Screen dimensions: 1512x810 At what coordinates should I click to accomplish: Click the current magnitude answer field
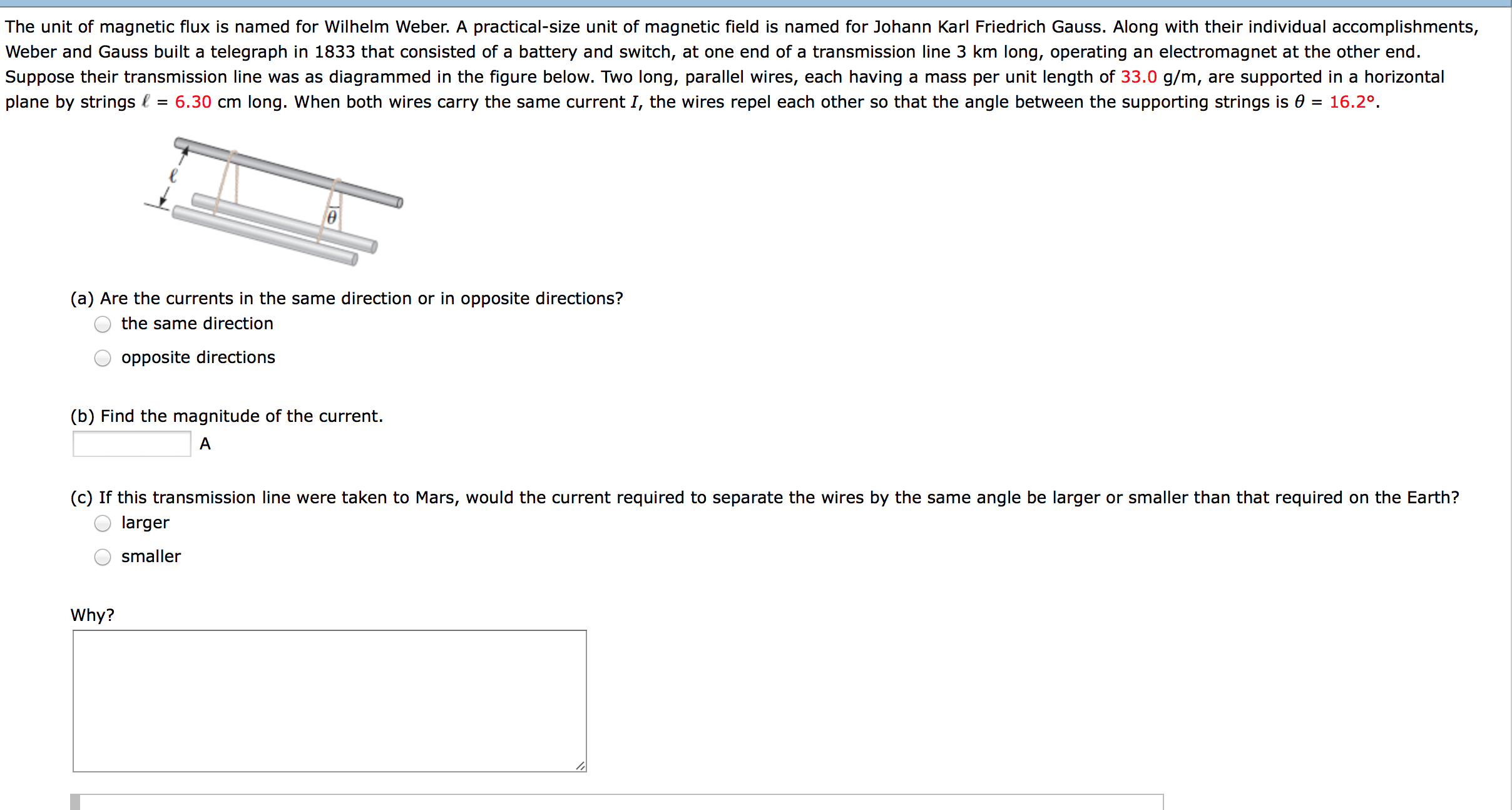point(131,444)
